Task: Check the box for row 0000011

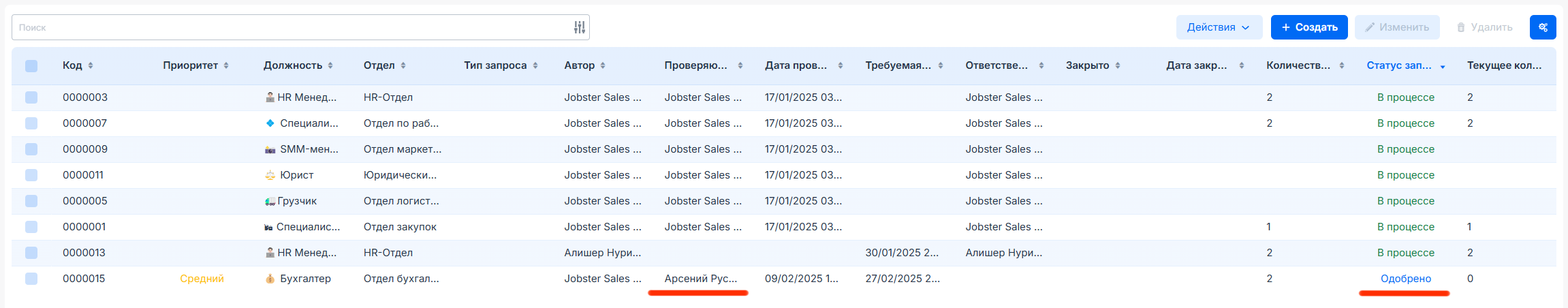Action: click(31, 175)
